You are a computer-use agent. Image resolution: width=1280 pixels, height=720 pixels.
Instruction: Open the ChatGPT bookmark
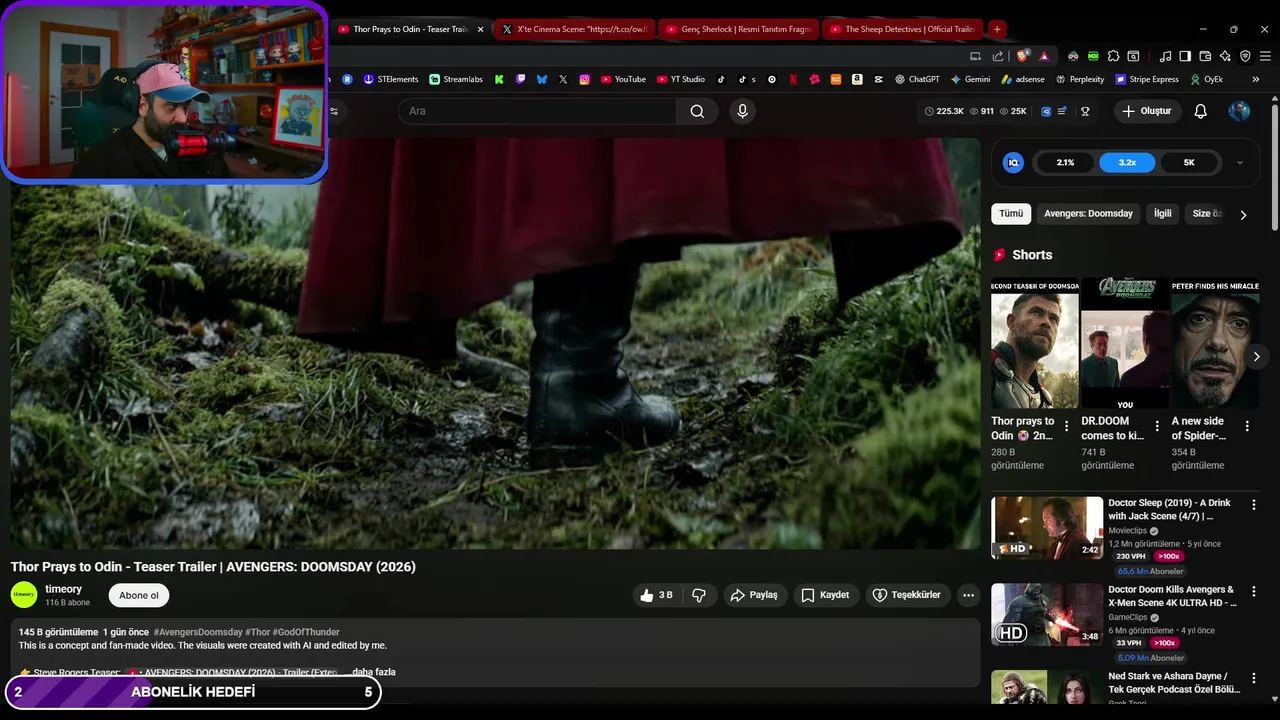click(x=917, y=79)
